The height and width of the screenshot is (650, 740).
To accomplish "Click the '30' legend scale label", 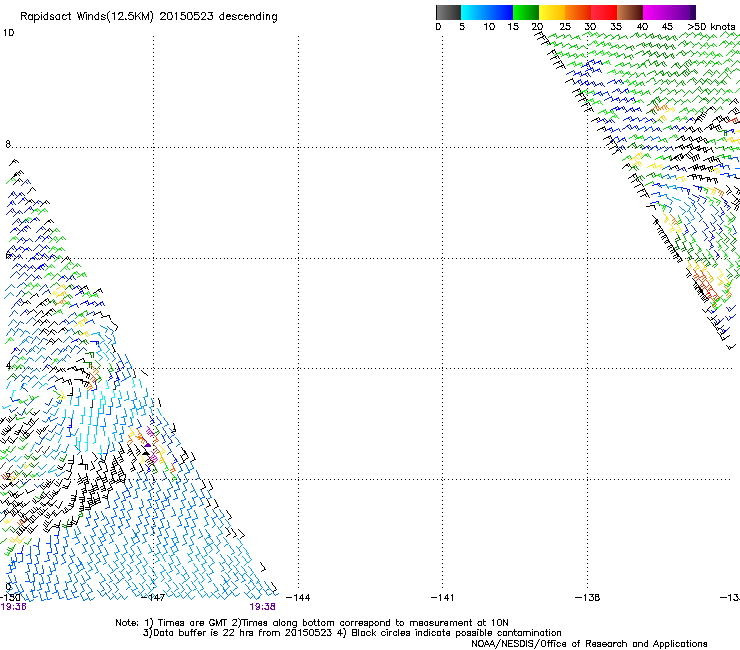I will click(x=590, y=27).
